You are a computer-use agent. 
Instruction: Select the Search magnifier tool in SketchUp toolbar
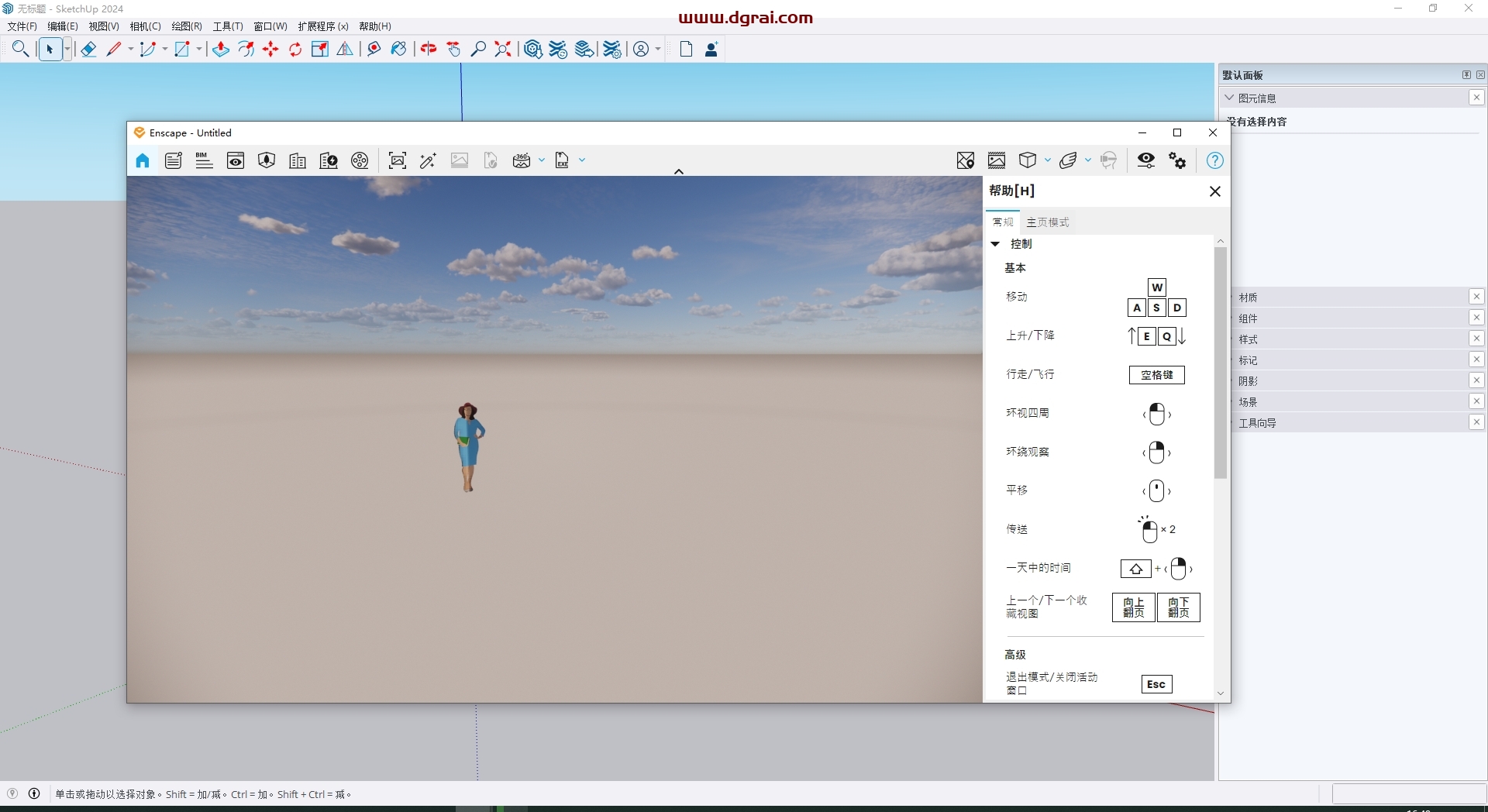coord(21,50)
